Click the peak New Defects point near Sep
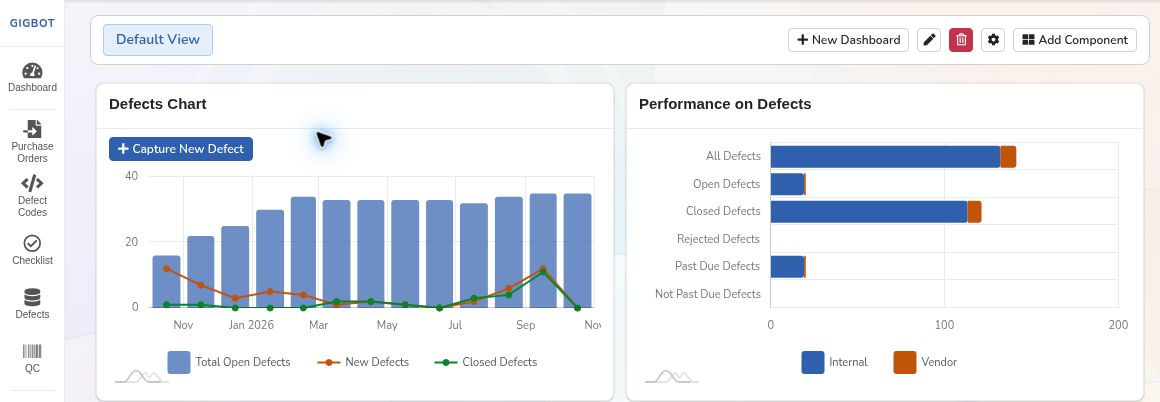 pos(543,269)
